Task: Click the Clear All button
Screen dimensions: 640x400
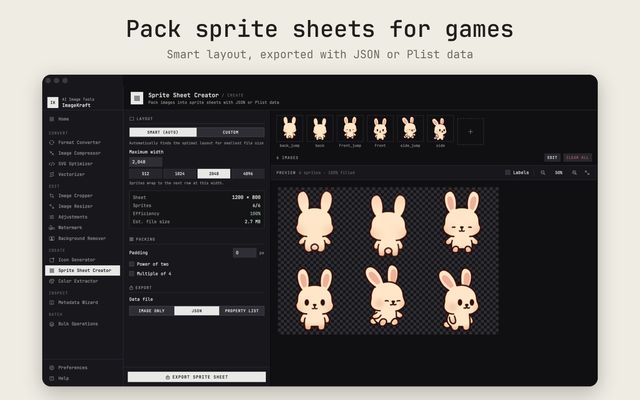Action: click(578, 158)
